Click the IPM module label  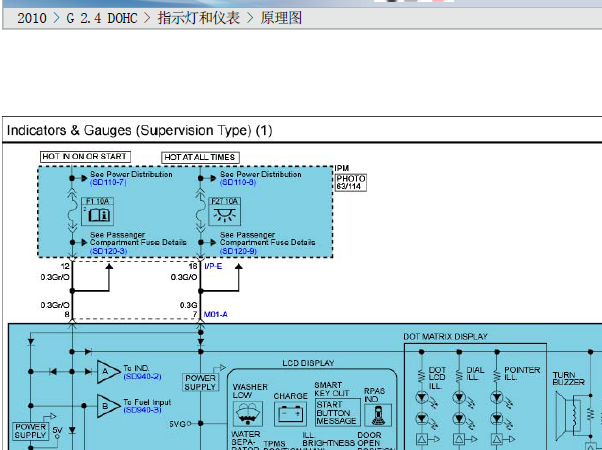(x=342, y=168)
